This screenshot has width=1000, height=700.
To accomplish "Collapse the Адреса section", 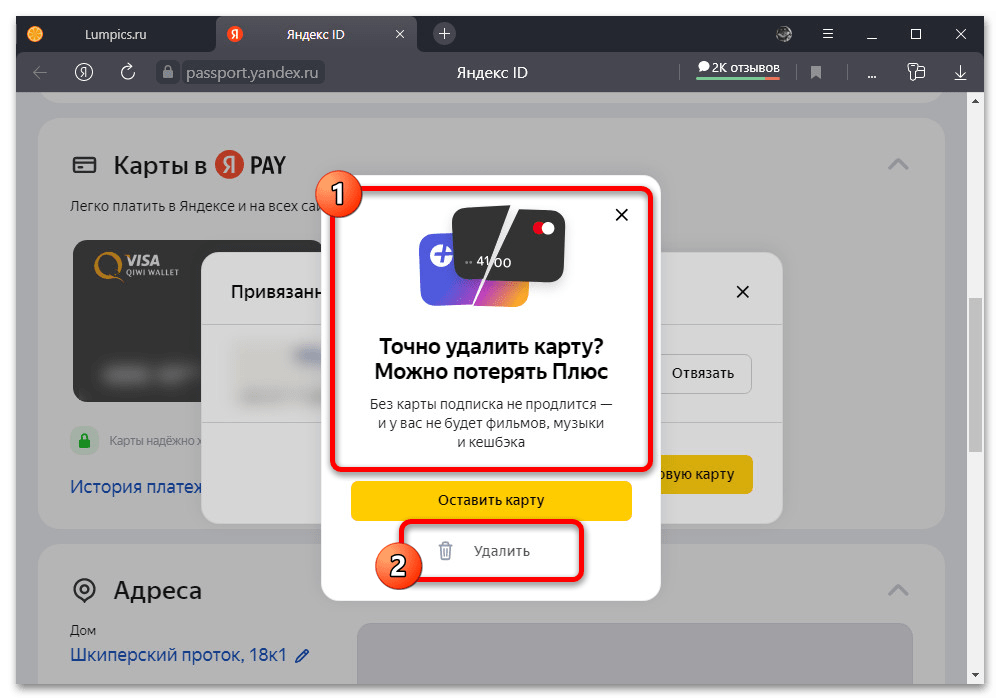I will pos(898,589).
